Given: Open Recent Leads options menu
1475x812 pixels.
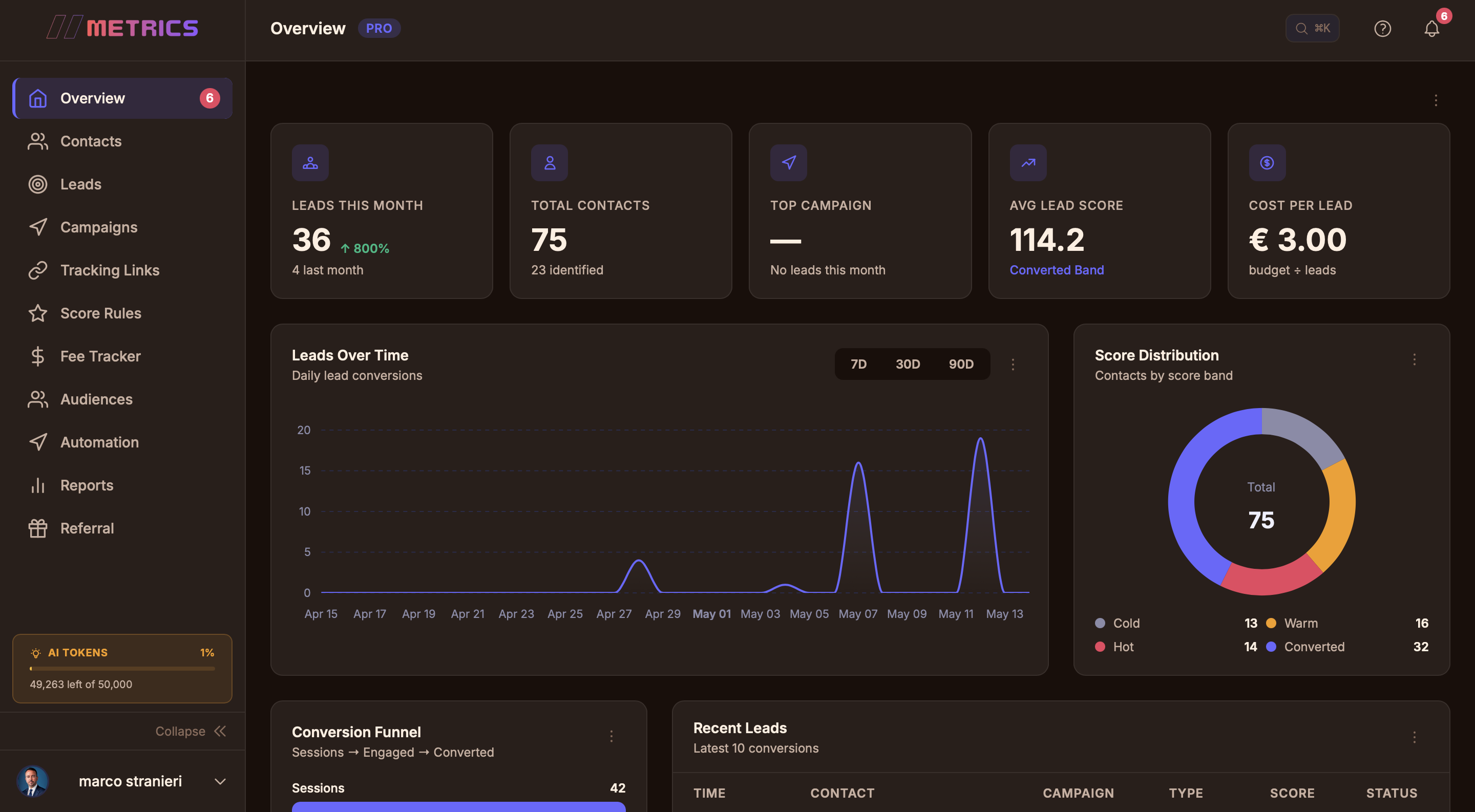Looking at the screenshot, I should [1414, 737].
